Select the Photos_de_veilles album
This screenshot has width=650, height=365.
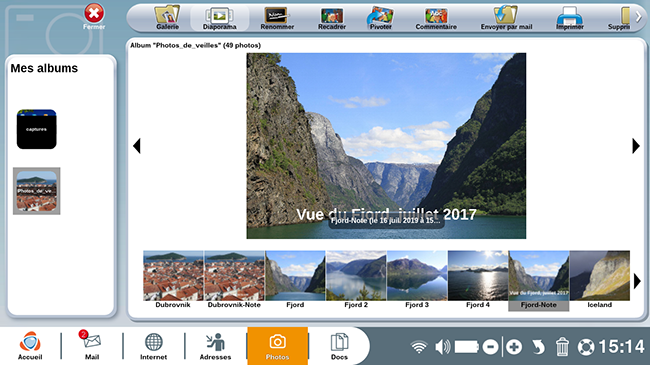[36, 191]
